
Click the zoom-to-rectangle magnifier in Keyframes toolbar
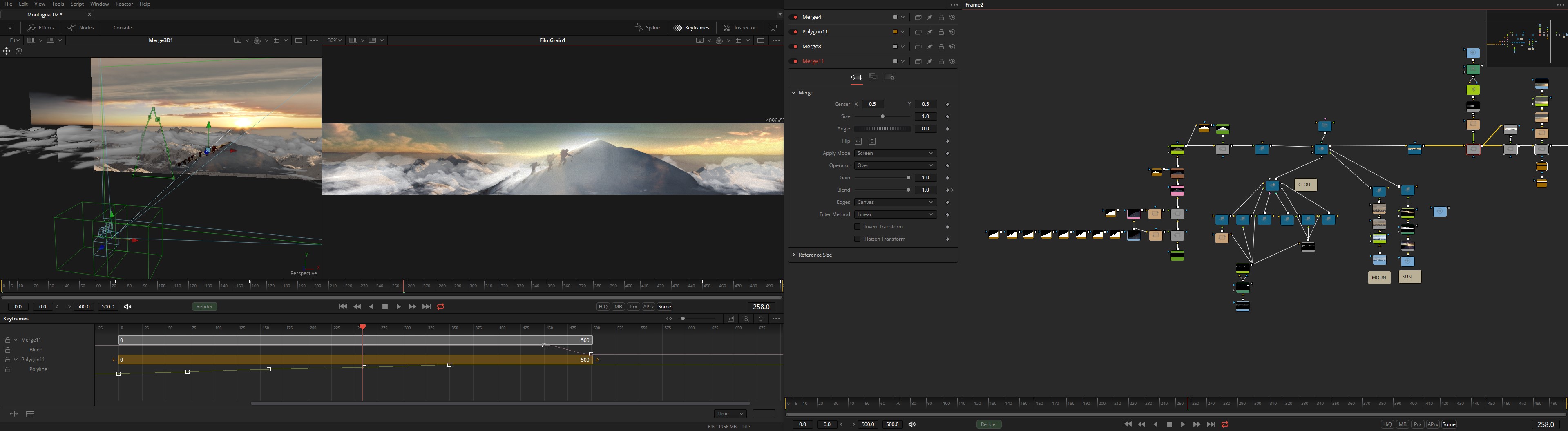[x=746, y=319]
